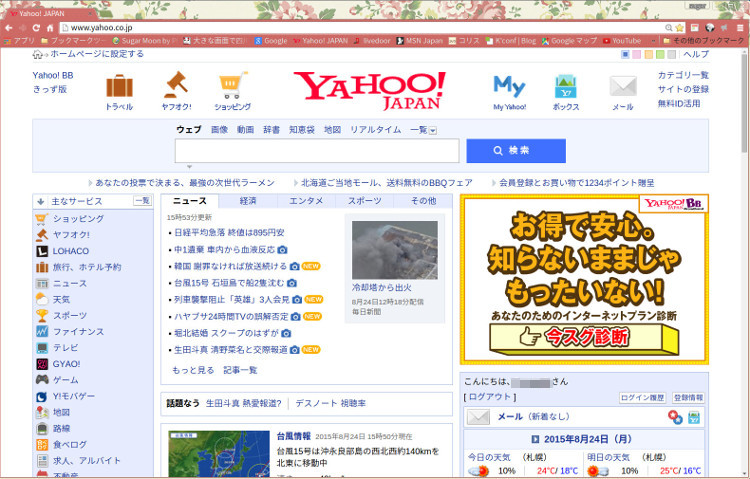Click the sidebar 地図 map icon
The height and width of the screenshot is (479, 750).
(x=42, y=412)
